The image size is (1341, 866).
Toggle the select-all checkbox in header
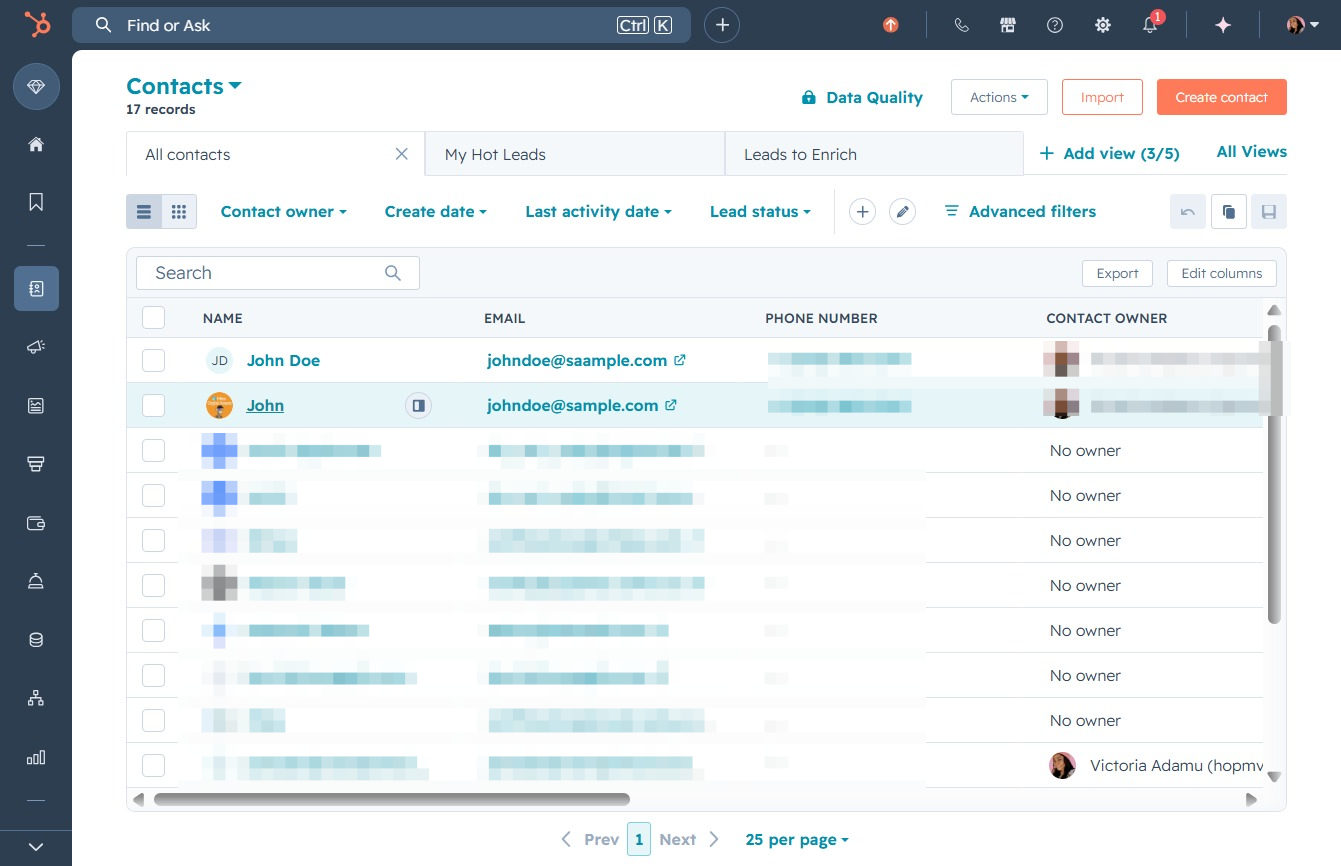(153, 318)
